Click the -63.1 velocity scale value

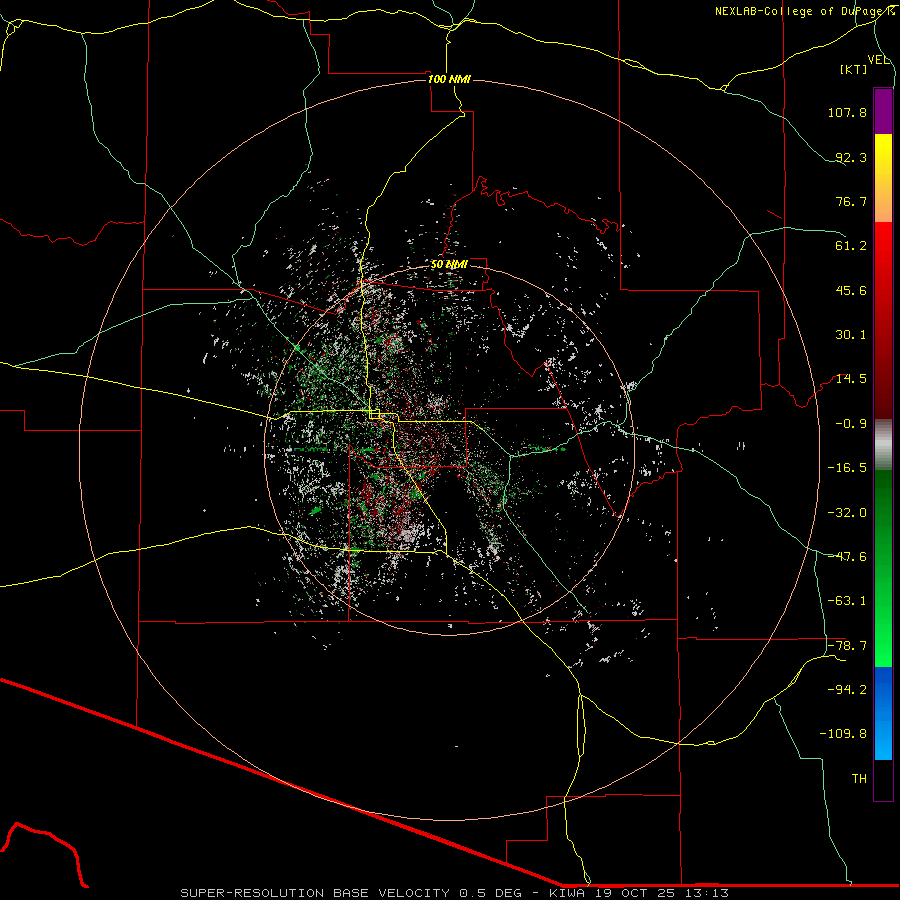click(847, 601)
